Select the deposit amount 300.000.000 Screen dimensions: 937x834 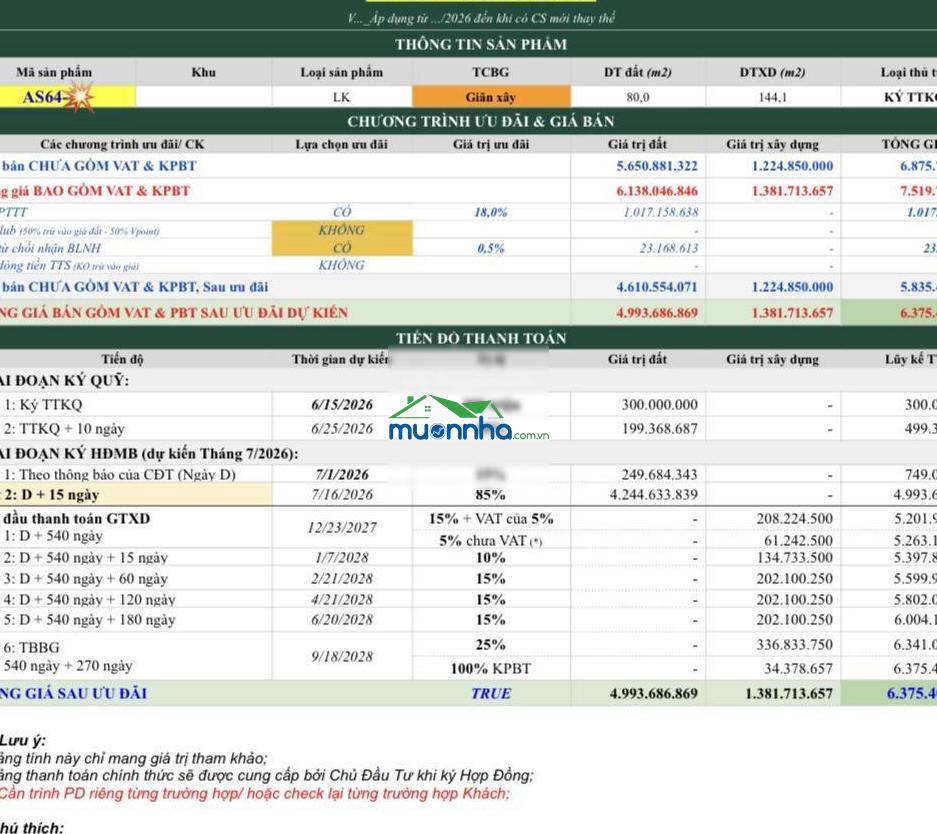[659, 404]
